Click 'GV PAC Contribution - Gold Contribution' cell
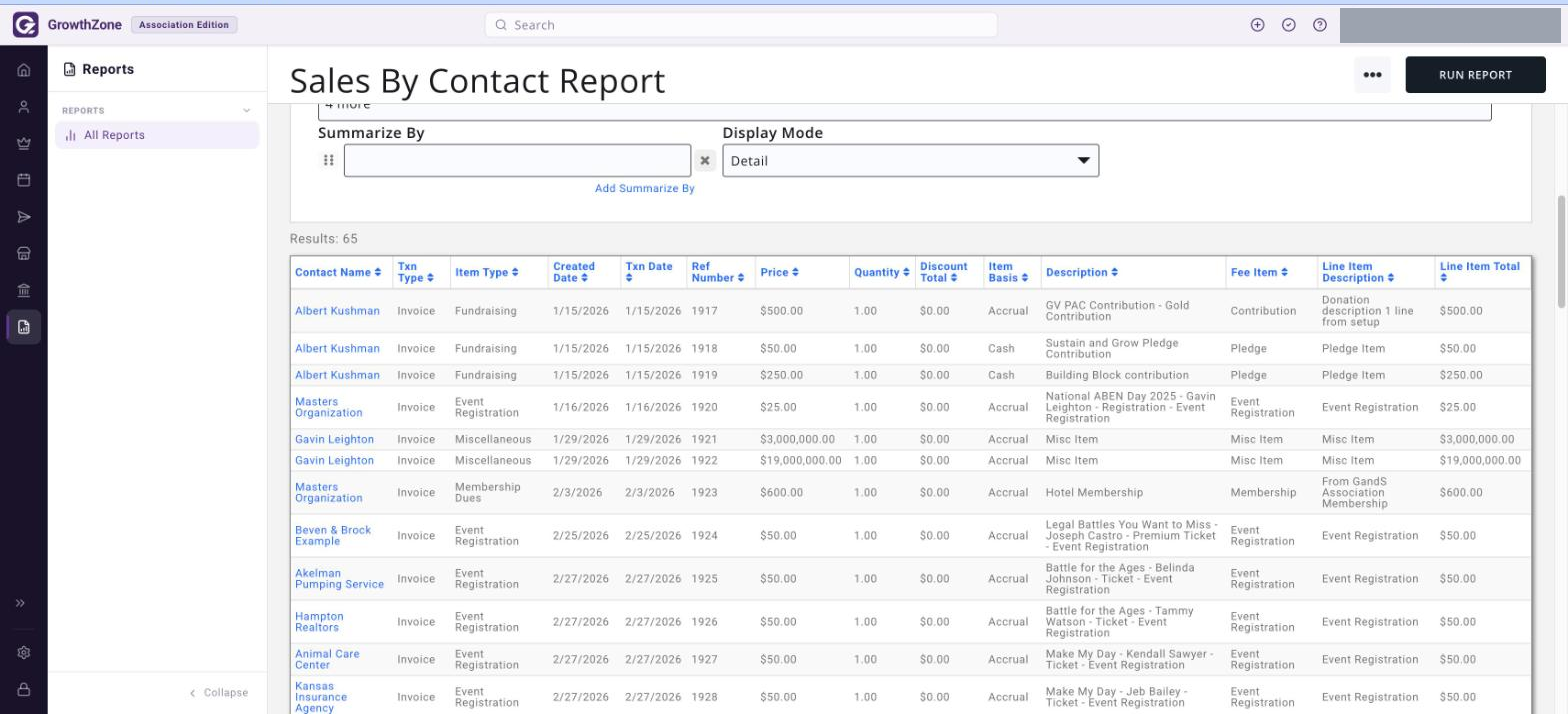The width and height of the screenshot is (1568, 714). [1117, 311]
